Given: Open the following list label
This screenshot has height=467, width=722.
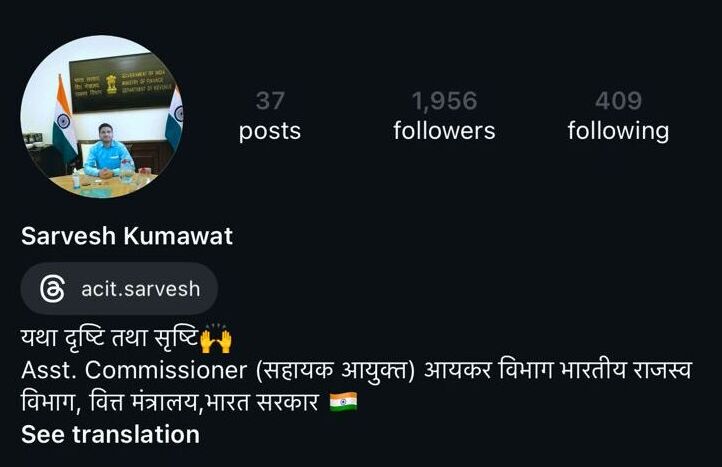Looking at the screenshot, I should coord(618,131).
